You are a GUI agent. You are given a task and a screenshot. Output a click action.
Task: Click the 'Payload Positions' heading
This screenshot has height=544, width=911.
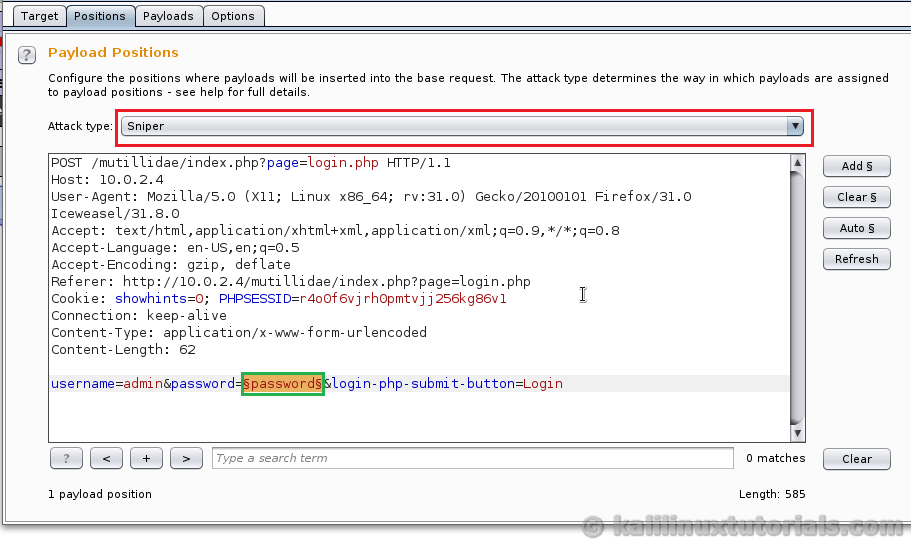pos(113,52)
